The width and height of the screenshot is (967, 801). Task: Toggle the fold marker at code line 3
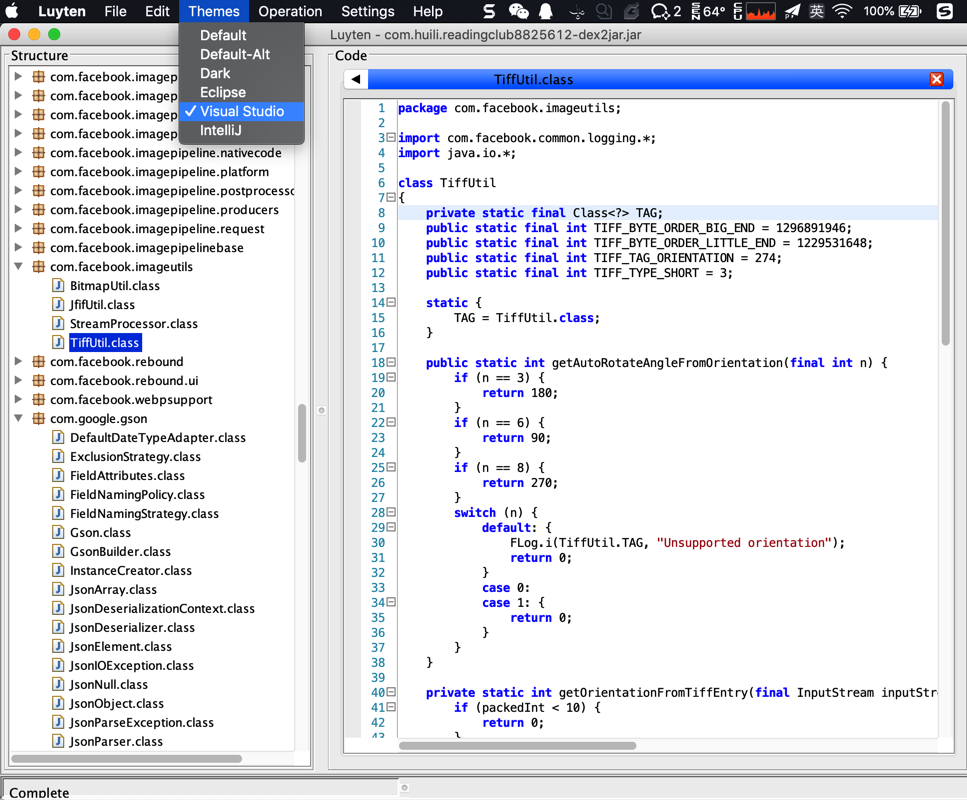[391, 138]
